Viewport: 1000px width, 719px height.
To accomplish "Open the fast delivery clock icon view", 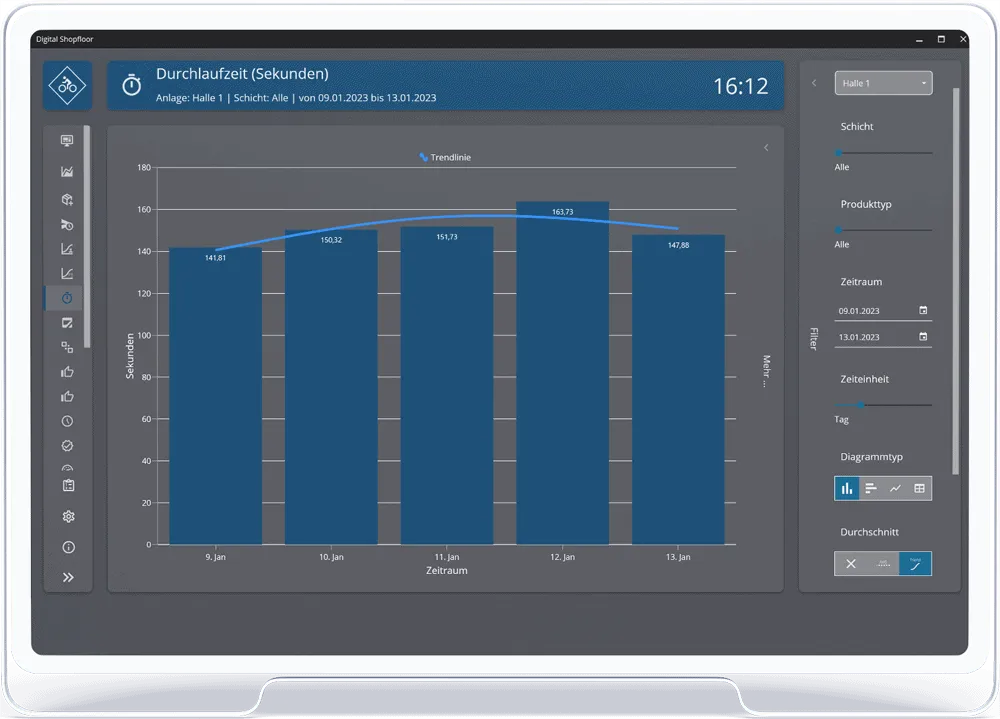I will pos(67,225).
